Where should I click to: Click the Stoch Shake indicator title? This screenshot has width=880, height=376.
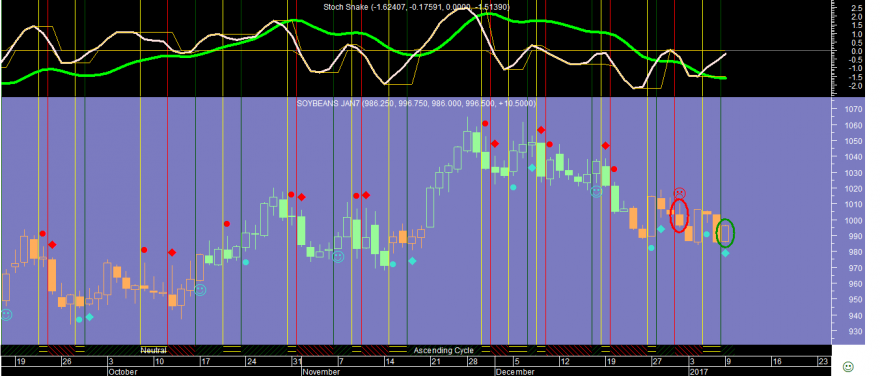[416, 7]
